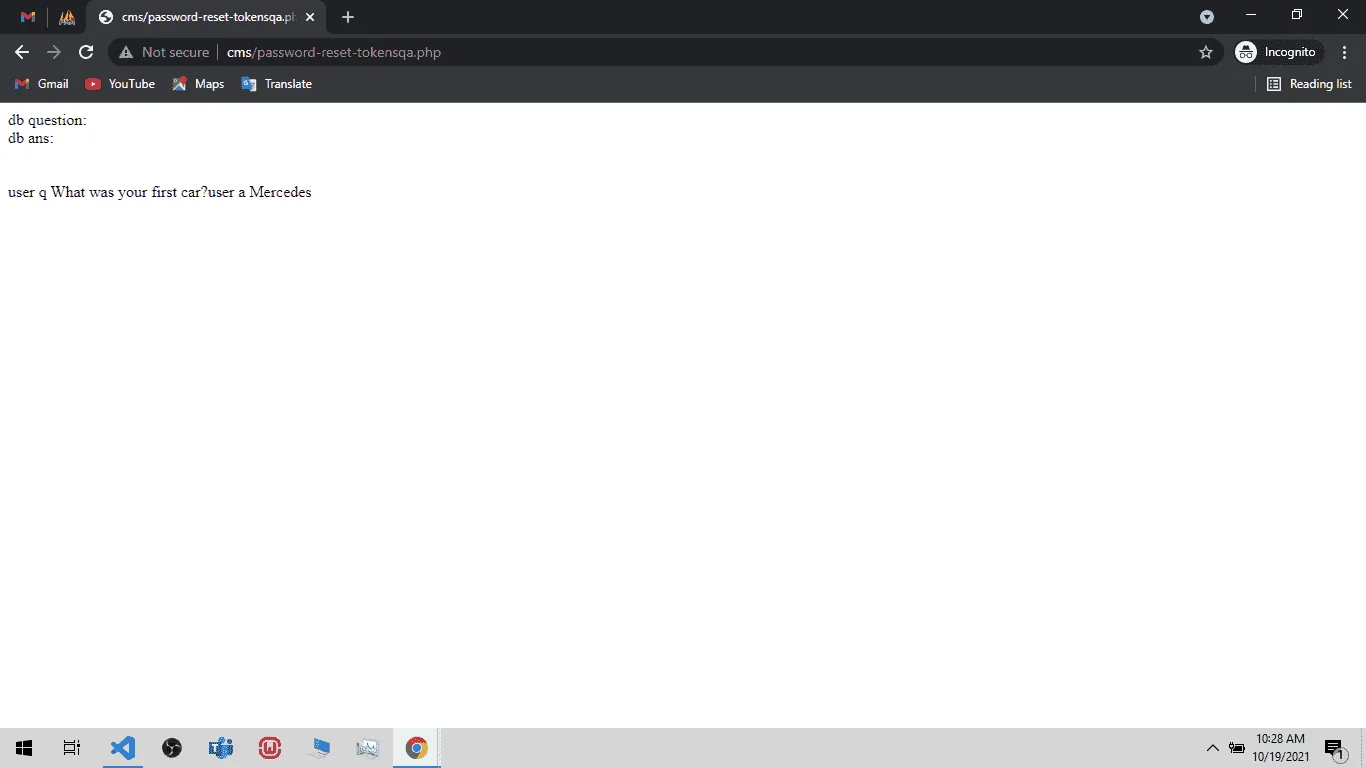Open Microsoft Teams from the taskbar
Image resolution: width=1366 pixels, height=768 pixels.
tap(221, 748)
